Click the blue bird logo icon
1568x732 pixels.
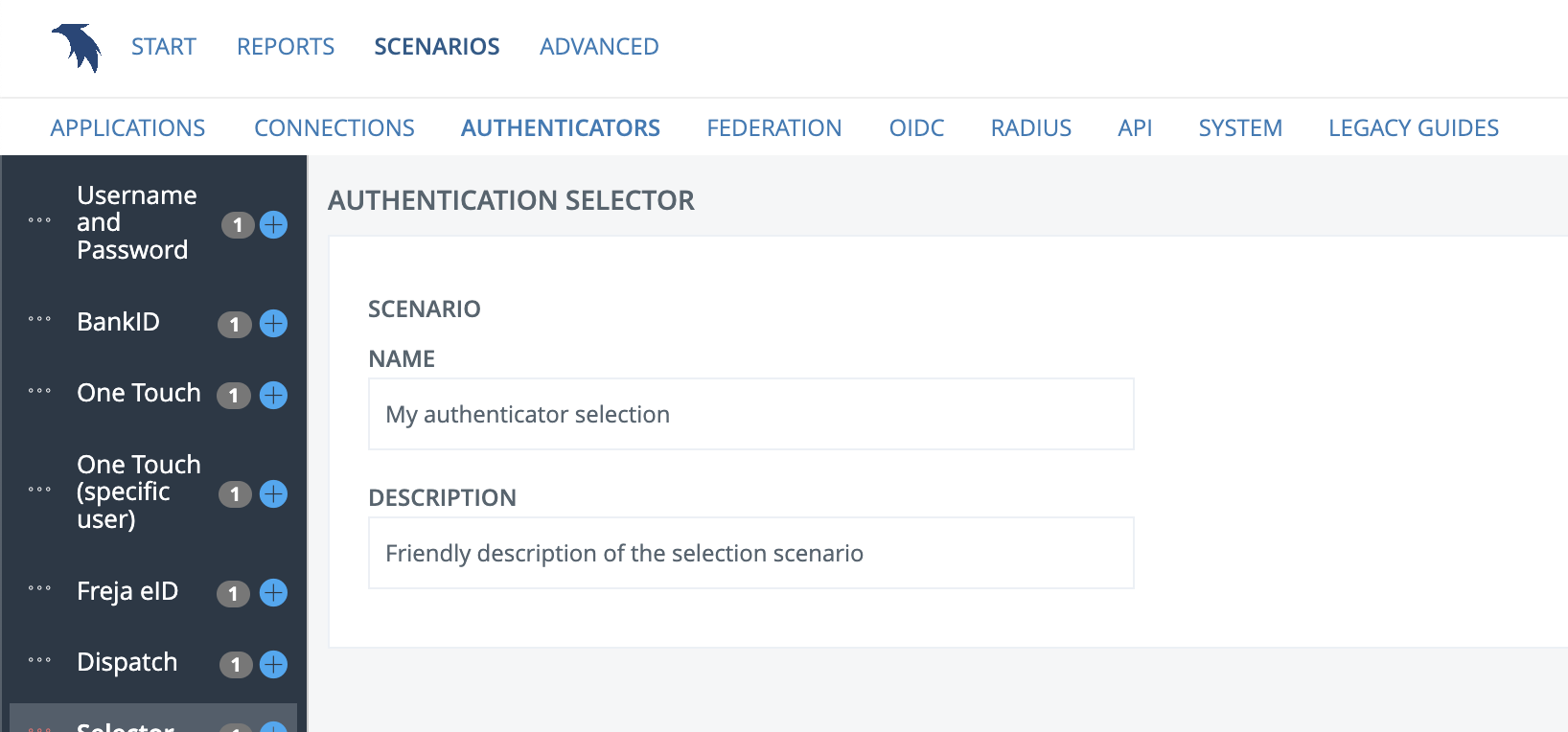[77, 47]
